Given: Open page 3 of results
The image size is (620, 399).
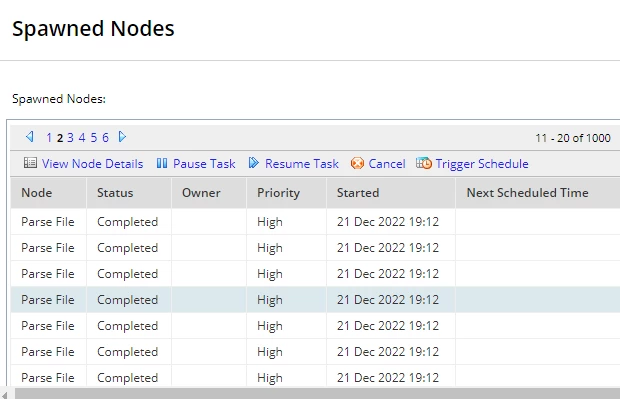Looking at the screenshot, I should coord(70,138).
